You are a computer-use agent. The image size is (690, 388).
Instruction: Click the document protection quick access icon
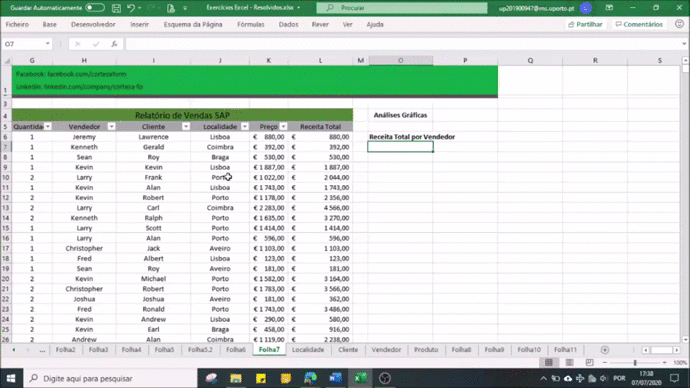pos(171,8)
